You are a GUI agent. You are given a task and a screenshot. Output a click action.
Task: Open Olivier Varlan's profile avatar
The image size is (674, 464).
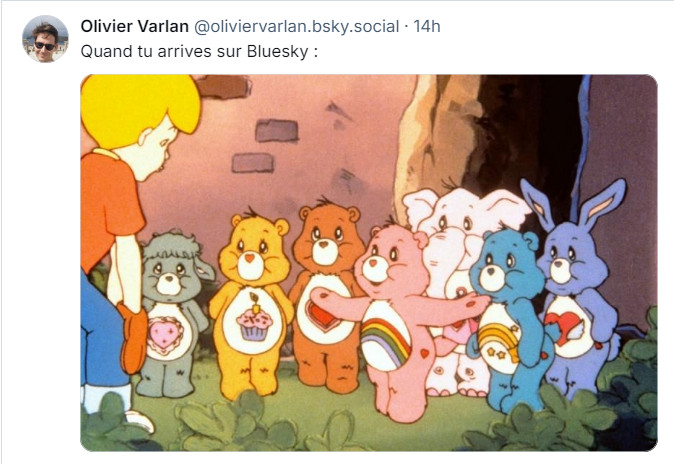point(45,39)
